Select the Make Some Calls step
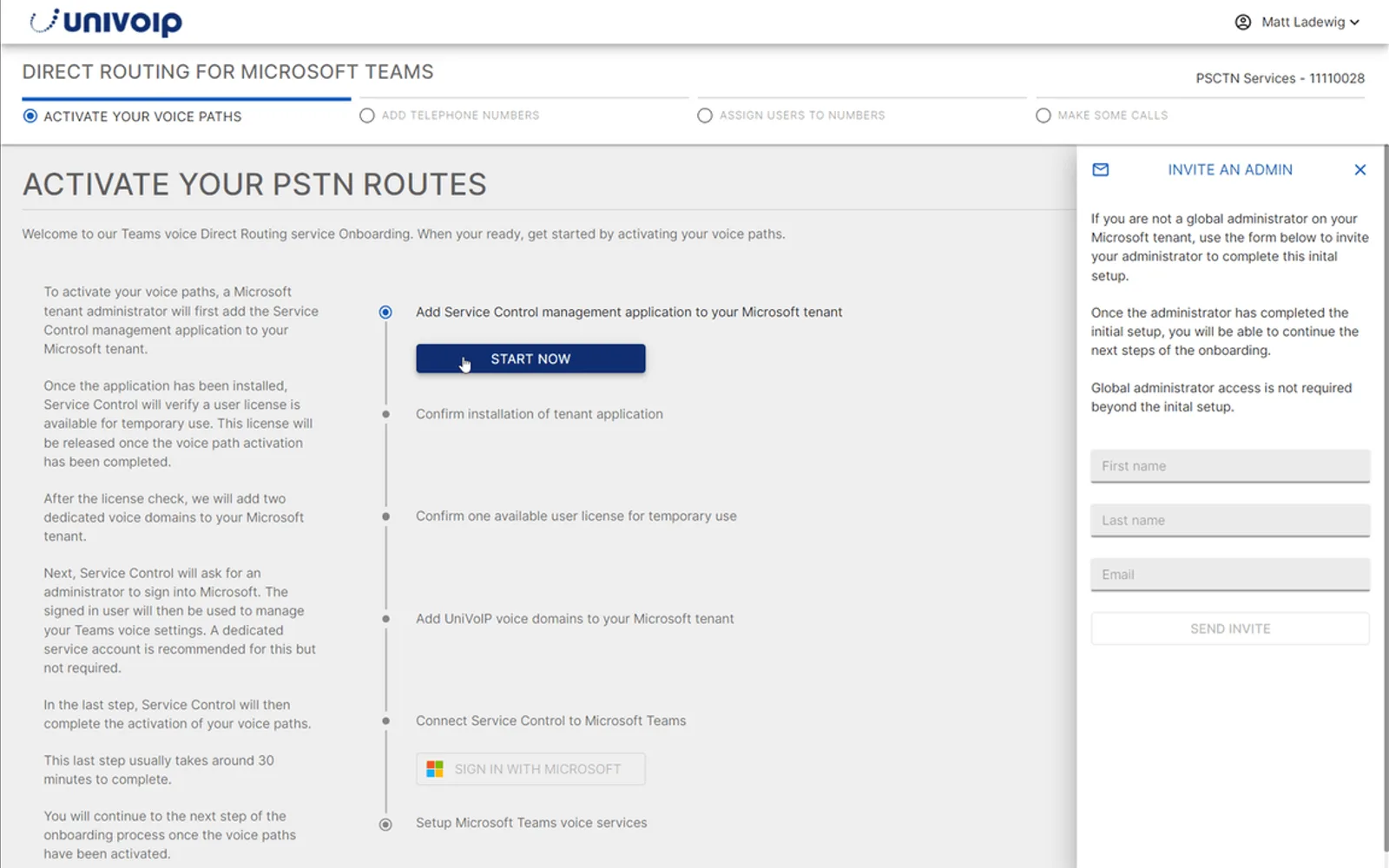 [x=1102, y=115]
